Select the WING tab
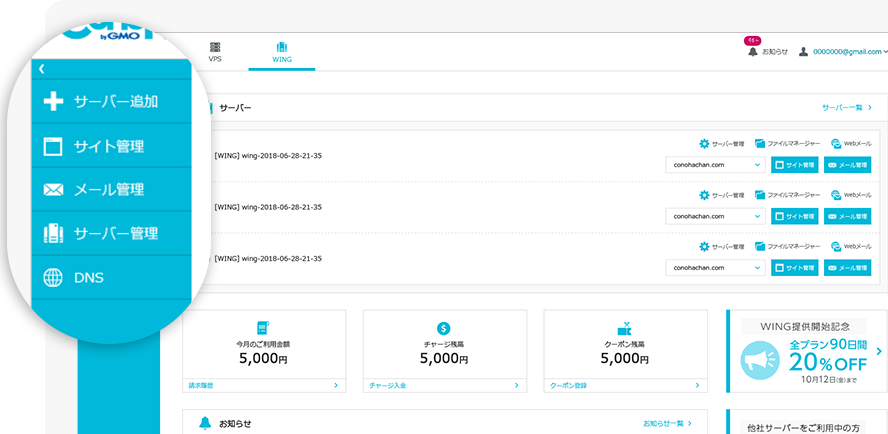Image resolution: width=888 pixels, height=434 pixels. (x=282, y=52)
